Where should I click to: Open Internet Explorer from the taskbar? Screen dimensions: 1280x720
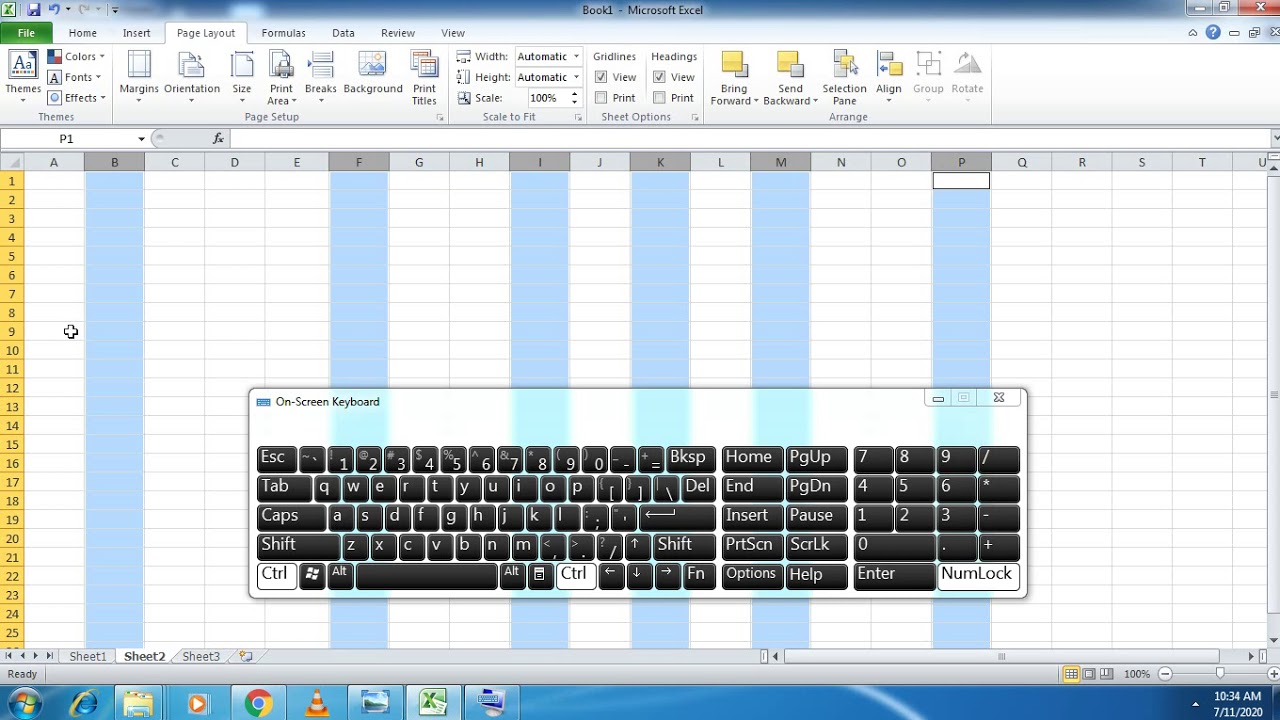pyautogui.click(x=84, y=704)
